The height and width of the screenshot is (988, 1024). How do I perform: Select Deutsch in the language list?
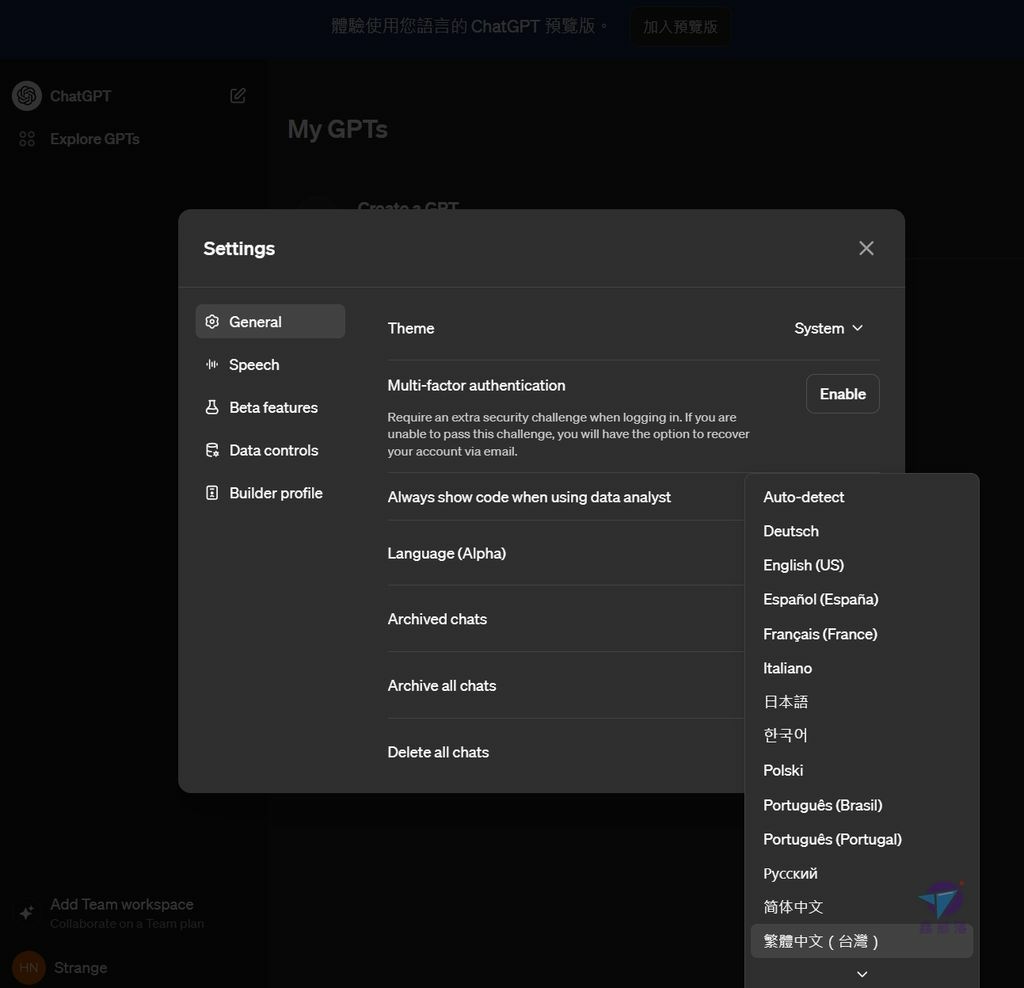tap(861, 531)
